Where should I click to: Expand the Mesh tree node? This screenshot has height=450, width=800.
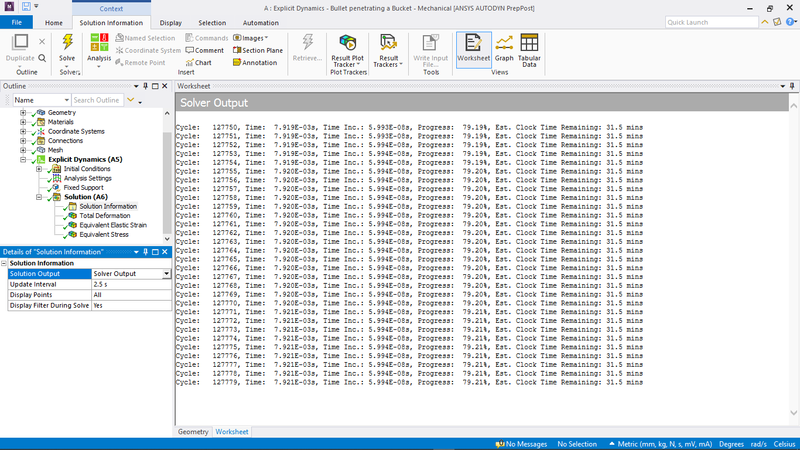23,151
